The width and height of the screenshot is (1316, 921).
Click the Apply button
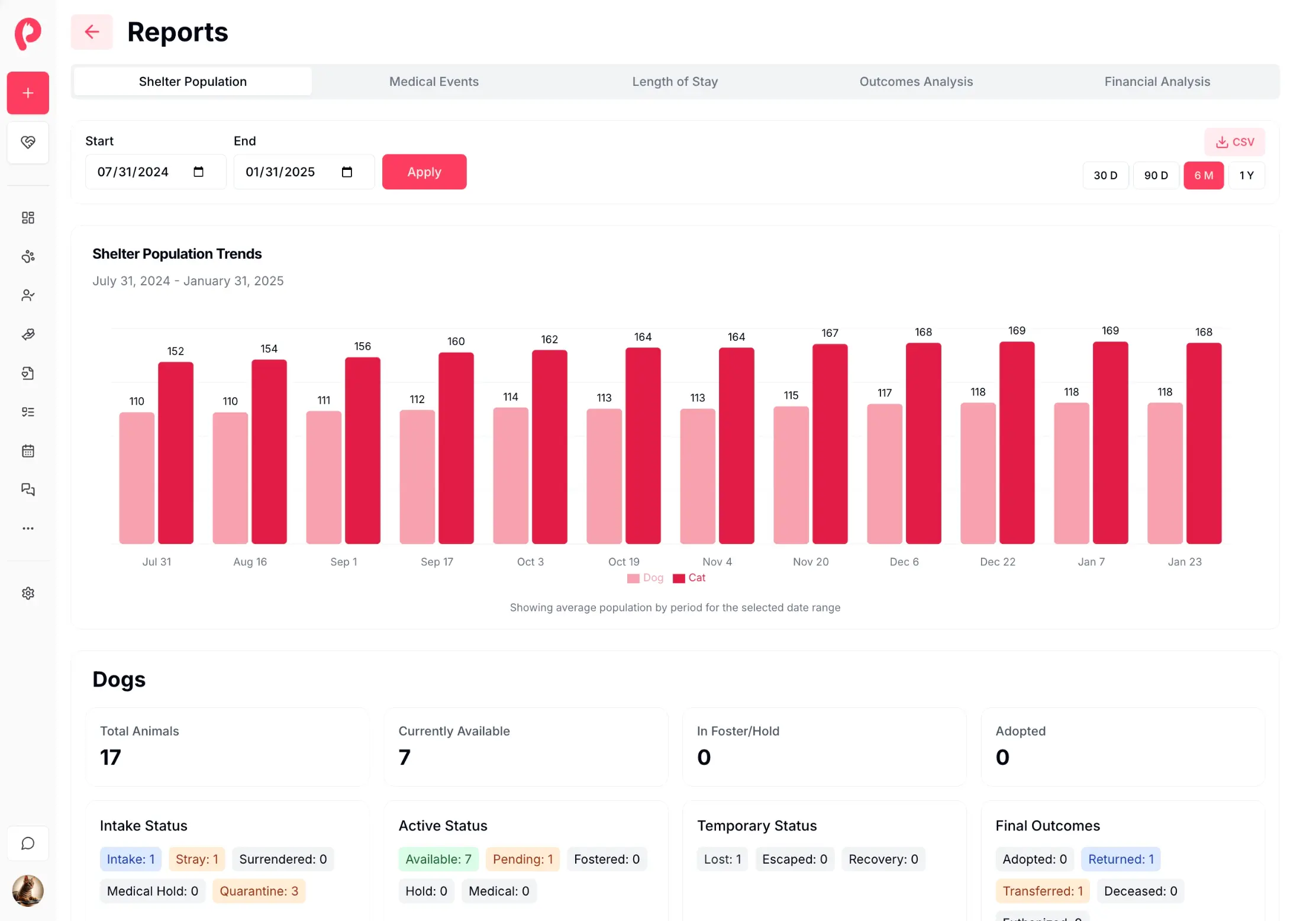(x=424, y=172)
